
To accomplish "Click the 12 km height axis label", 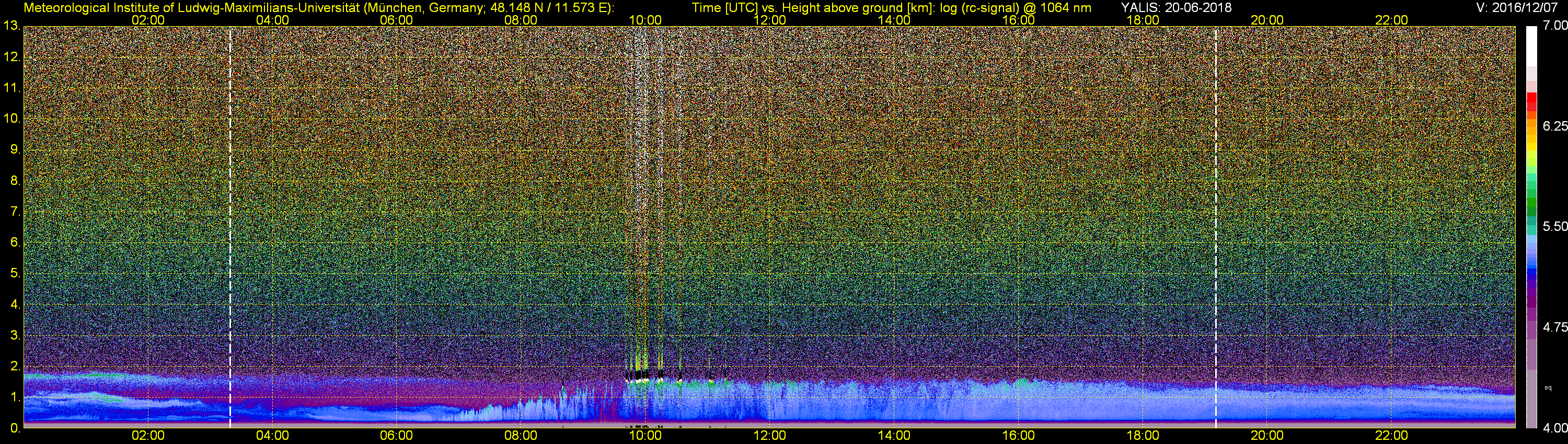I will [x=11, y=57].
